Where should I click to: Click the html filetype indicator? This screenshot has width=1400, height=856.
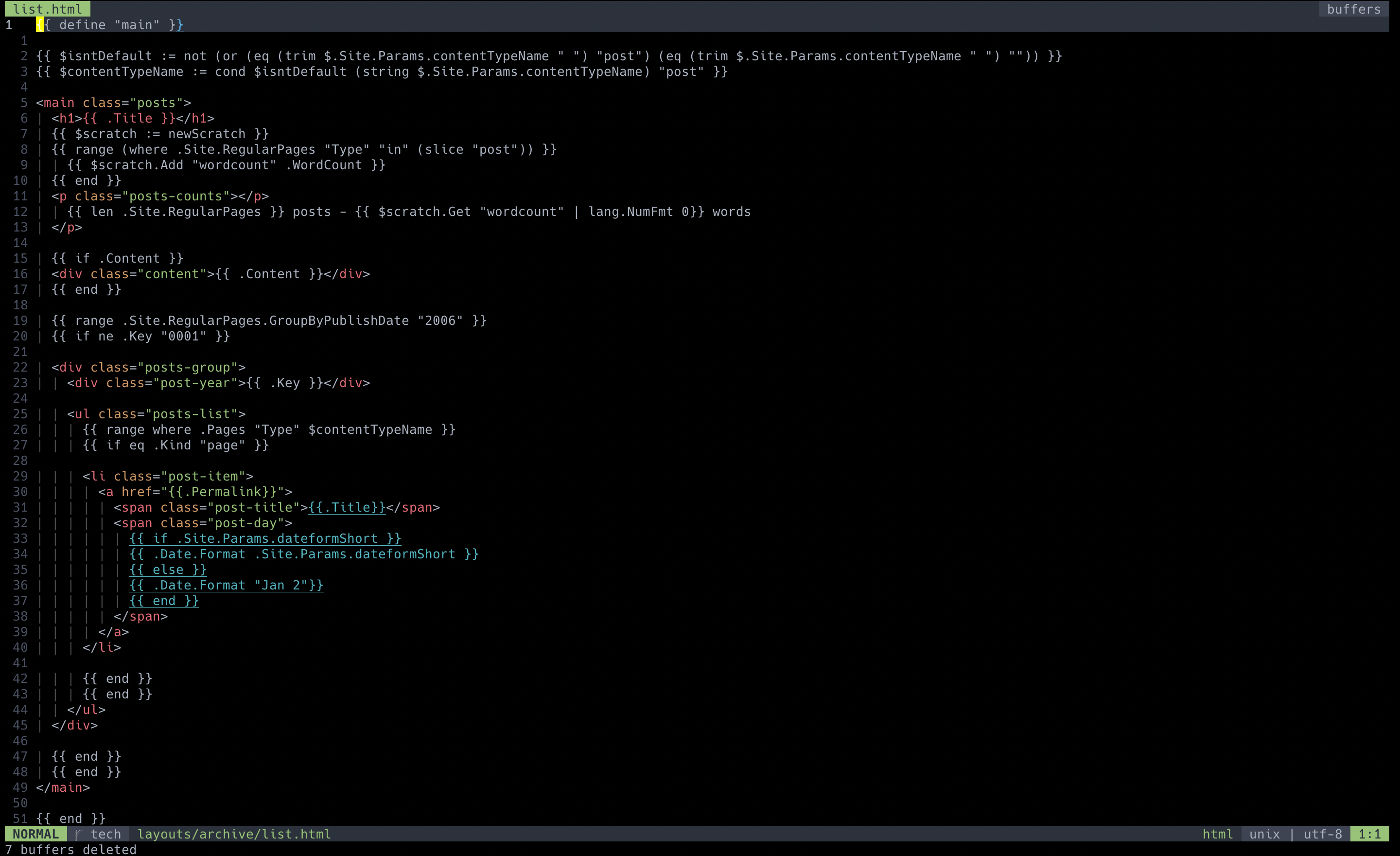pos(1217,834)
